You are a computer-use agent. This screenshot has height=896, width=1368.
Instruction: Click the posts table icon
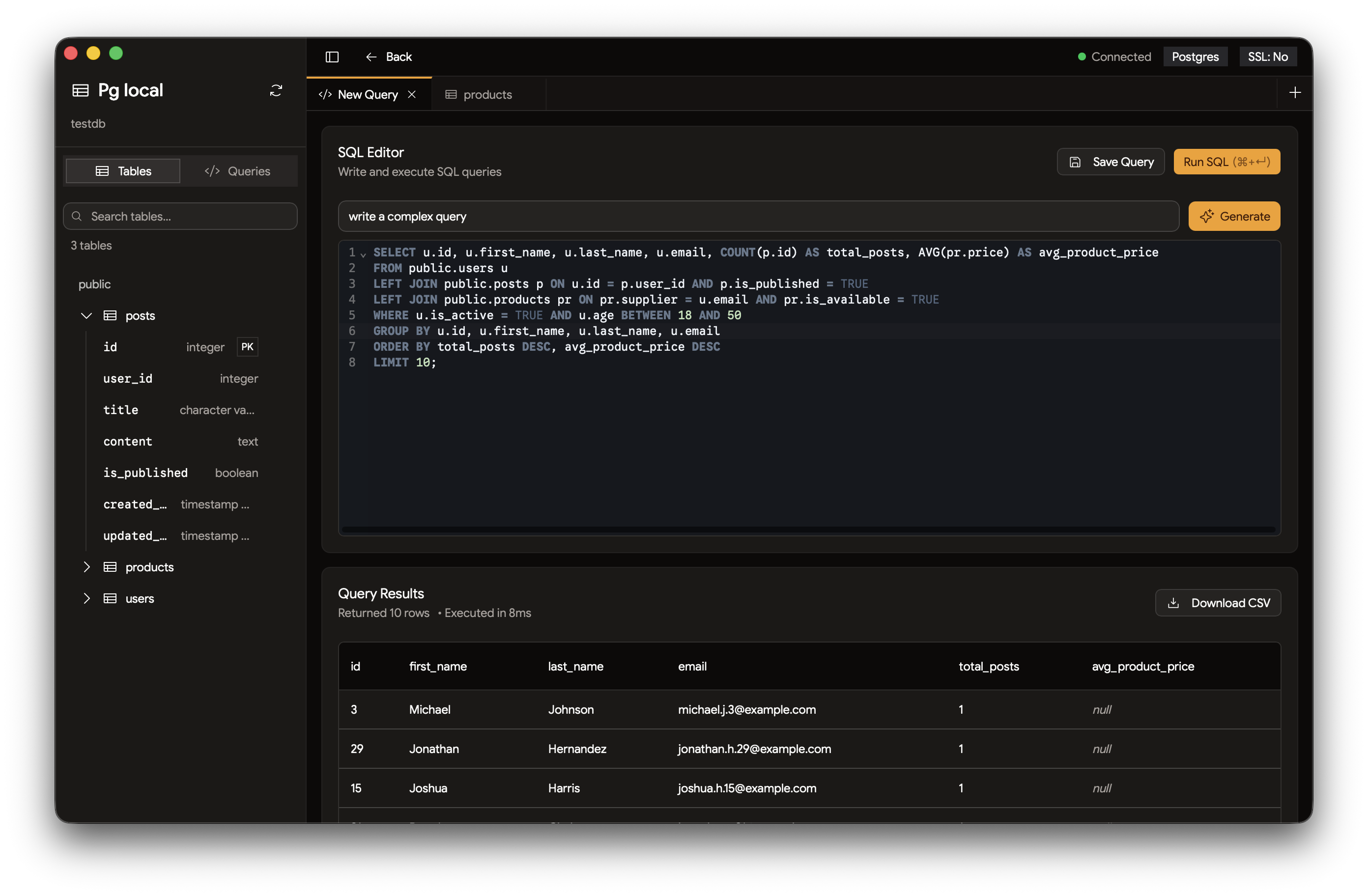110,315
